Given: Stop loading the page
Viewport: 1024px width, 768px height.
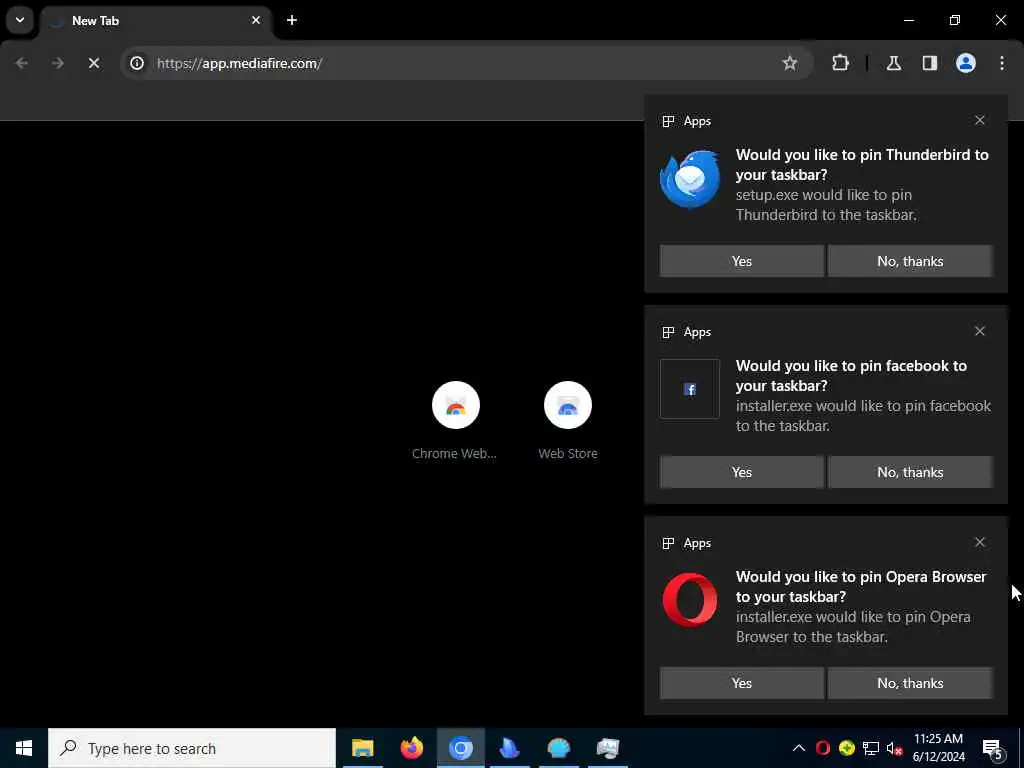Looking at the screenshot, I should click(x=93, y=63).
